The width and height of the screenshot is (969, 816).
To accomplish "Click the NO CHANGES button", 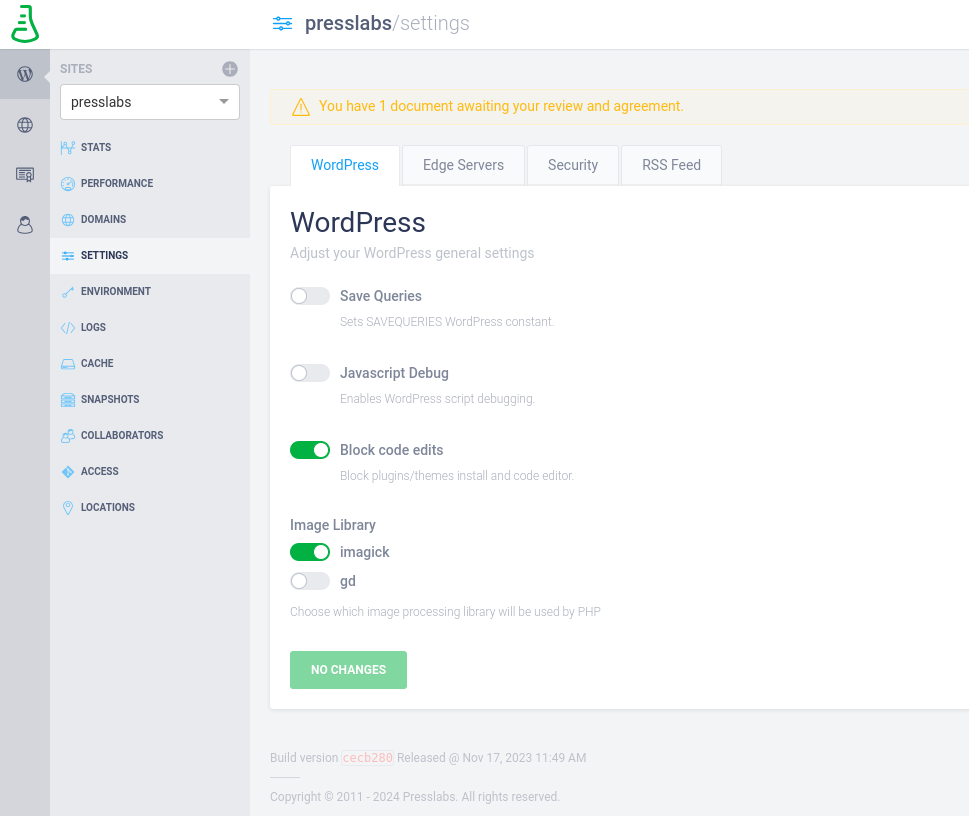I will point(349,669).
